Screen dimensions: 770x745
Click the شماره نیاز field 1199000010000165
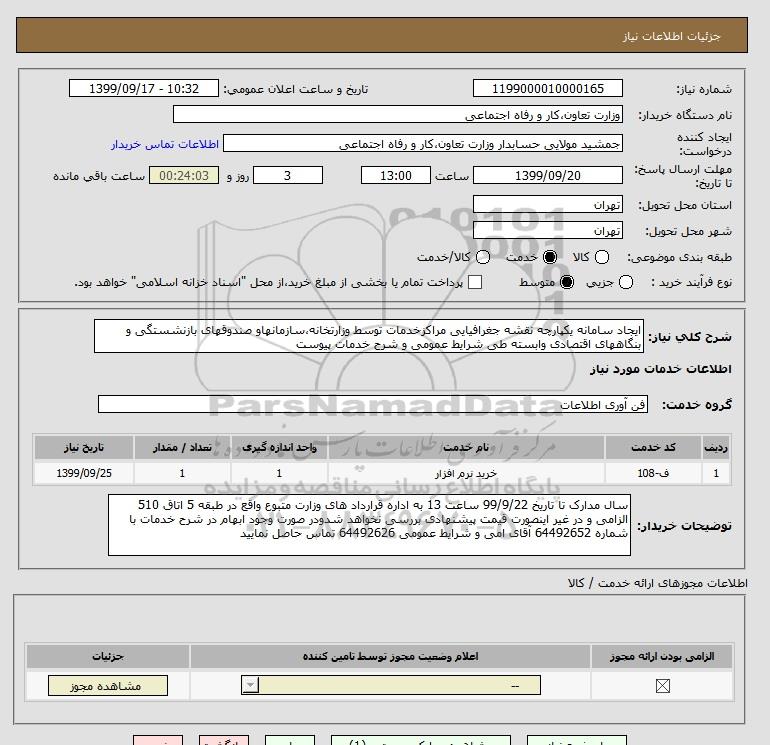pyautogui.click(x=548, y=89)
